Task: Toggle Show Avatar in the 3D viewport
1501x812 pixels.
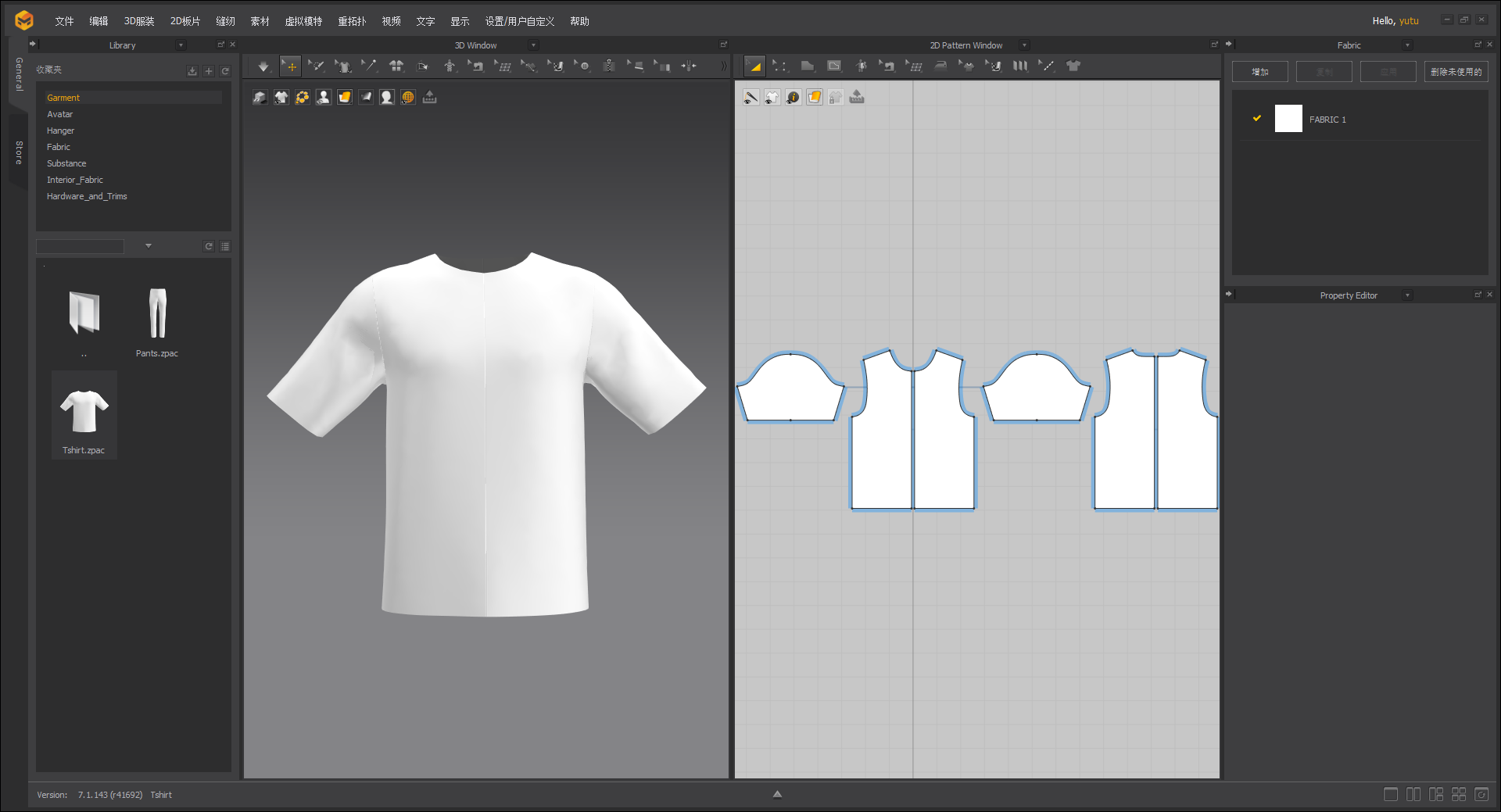Action: coord(324,97)
